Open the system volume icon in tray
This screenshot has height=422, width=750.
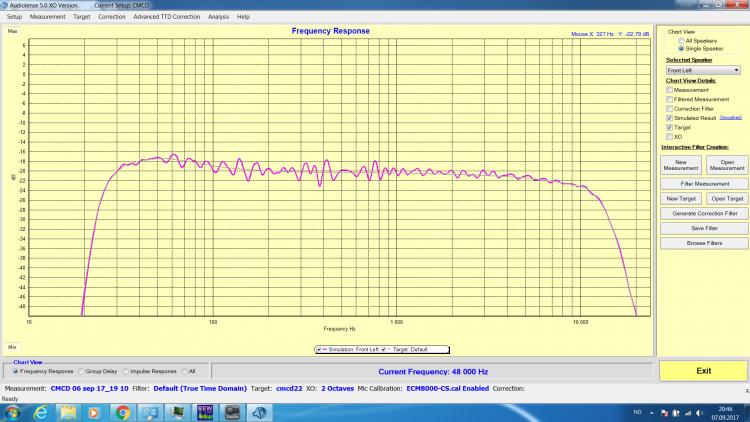point(696,411)
